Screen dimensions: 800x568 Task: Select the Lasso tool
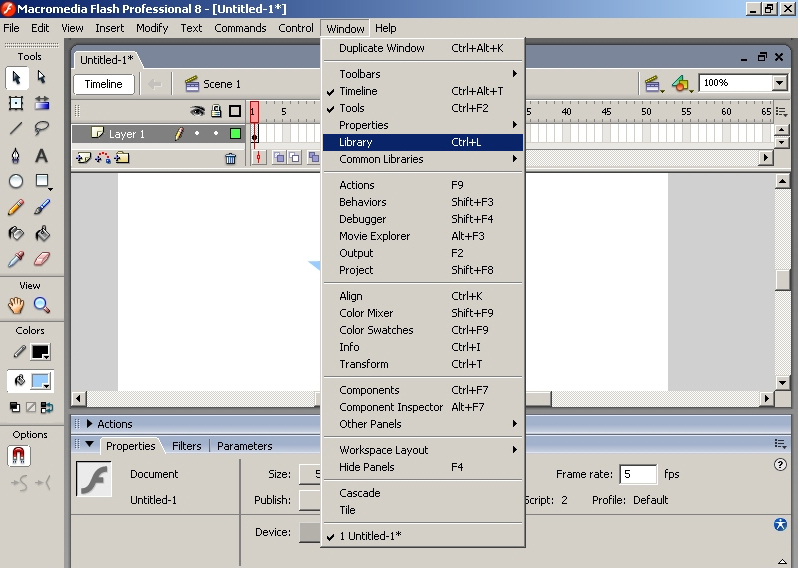click(x=42, y=128)
